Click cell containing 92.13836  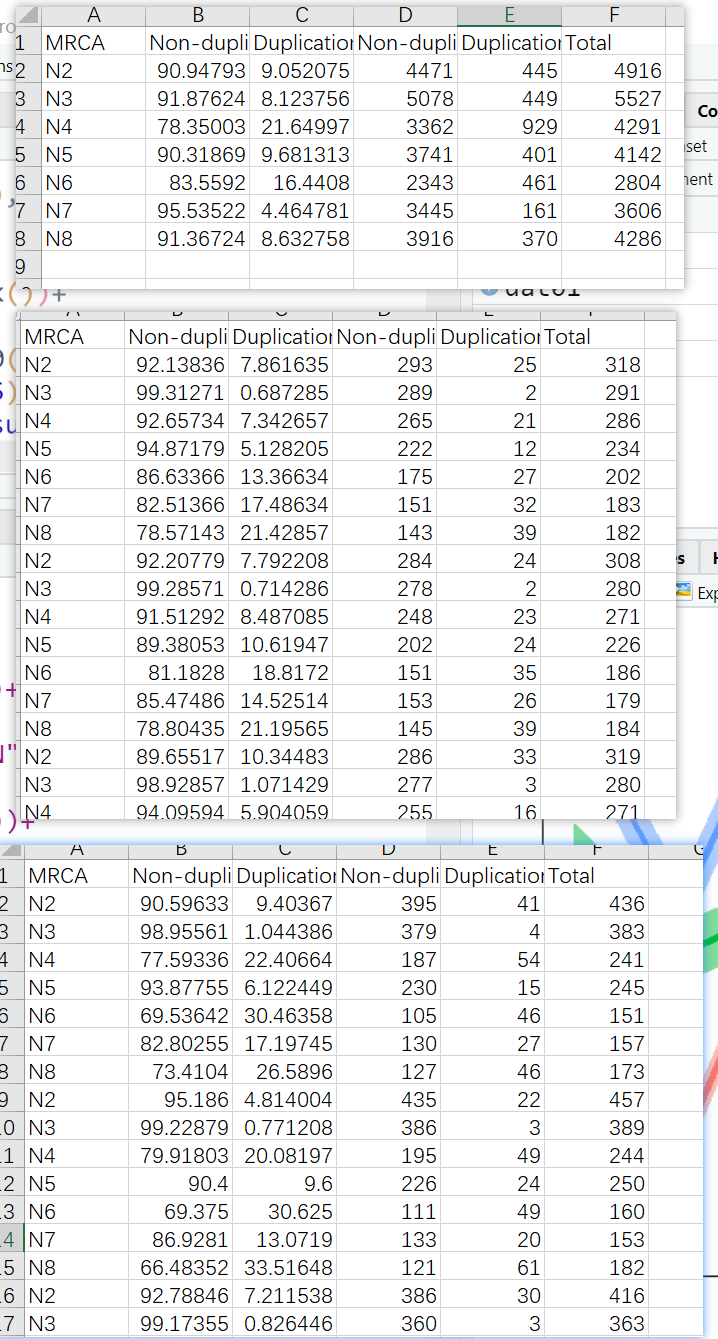[x=177, y=364]
